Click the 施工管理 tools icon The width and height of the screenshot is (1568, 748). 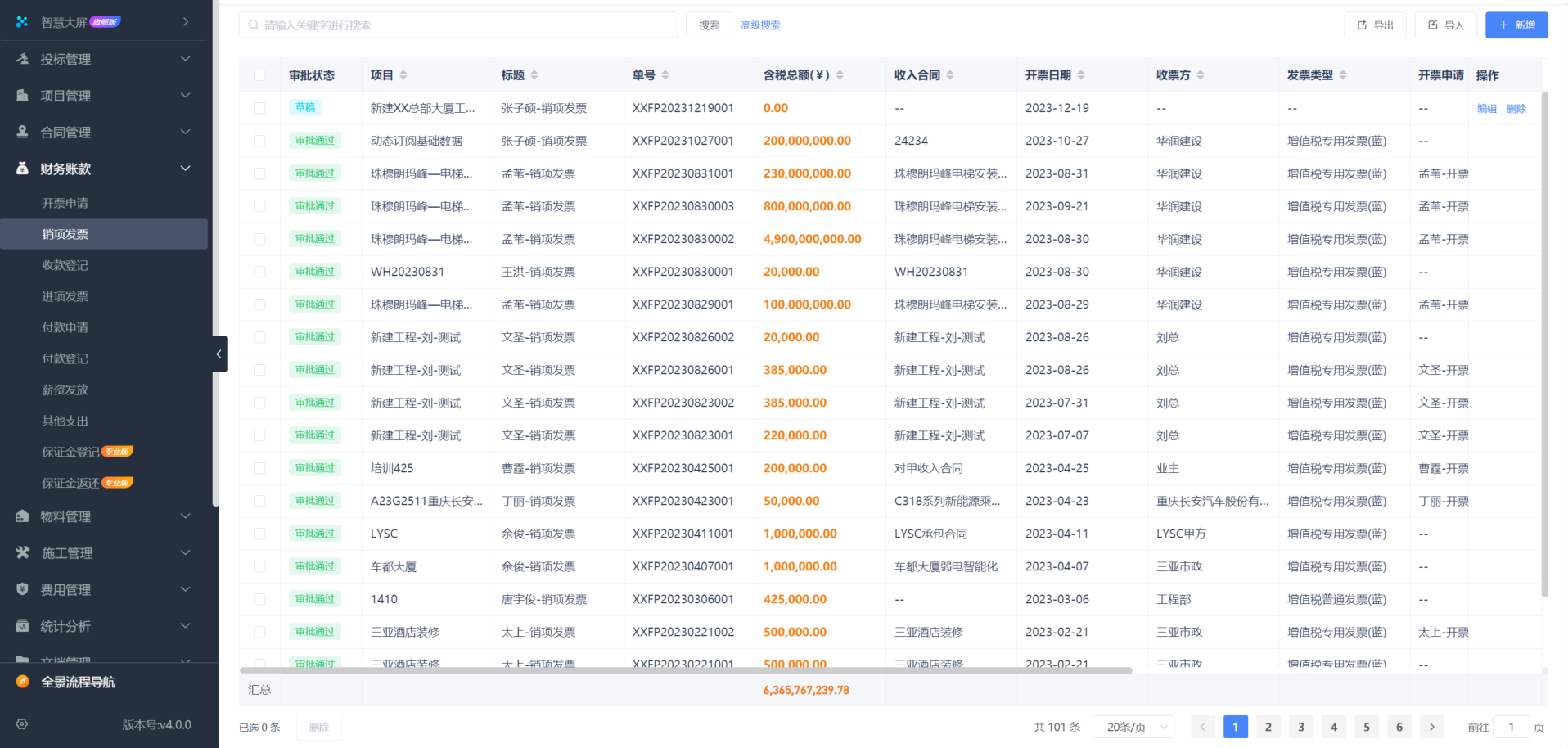[x=22, y=553]
